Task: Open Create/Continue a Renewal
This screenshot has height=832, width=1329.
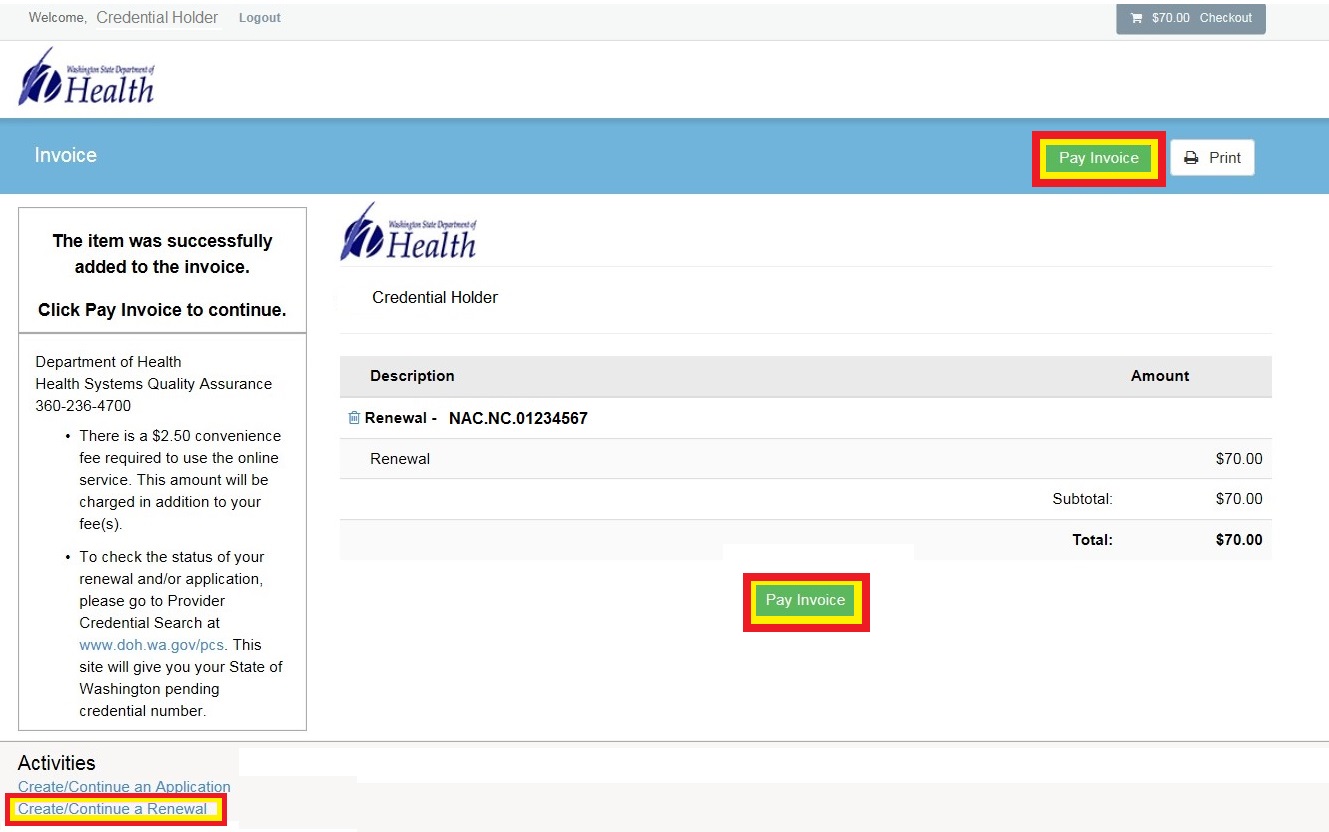Action: (113, 809)
